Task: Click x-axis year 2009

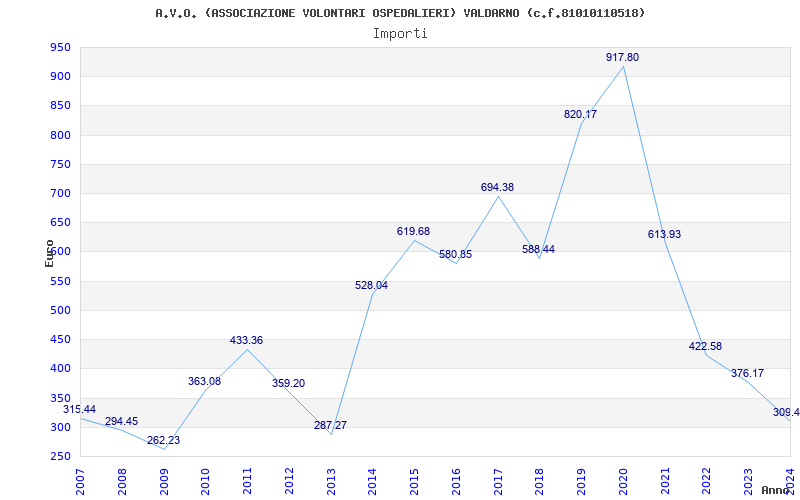Action: (x=164, y=481)
